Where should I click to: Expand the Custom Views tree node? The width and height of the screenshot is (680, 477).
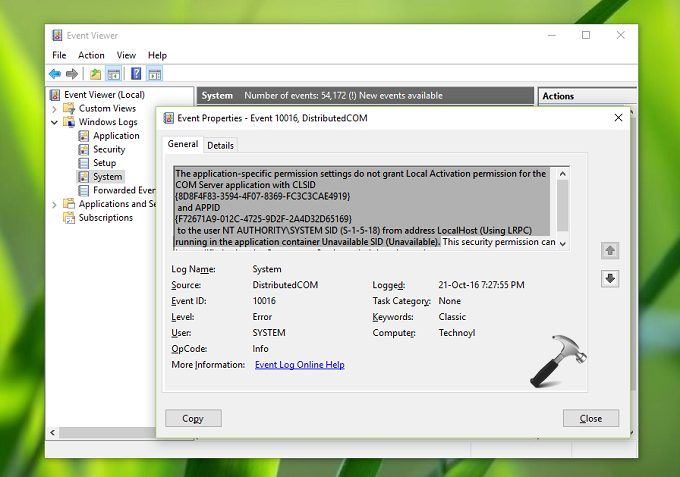(55, 108)
